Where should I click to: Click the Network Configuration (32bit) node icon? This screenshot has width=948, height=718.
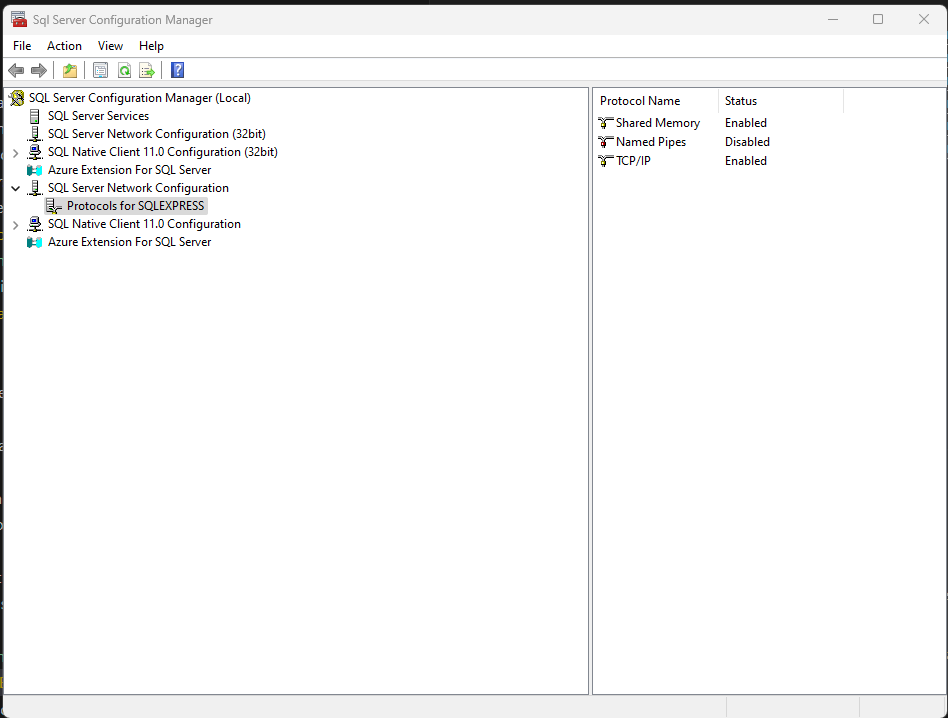(35, 134)
